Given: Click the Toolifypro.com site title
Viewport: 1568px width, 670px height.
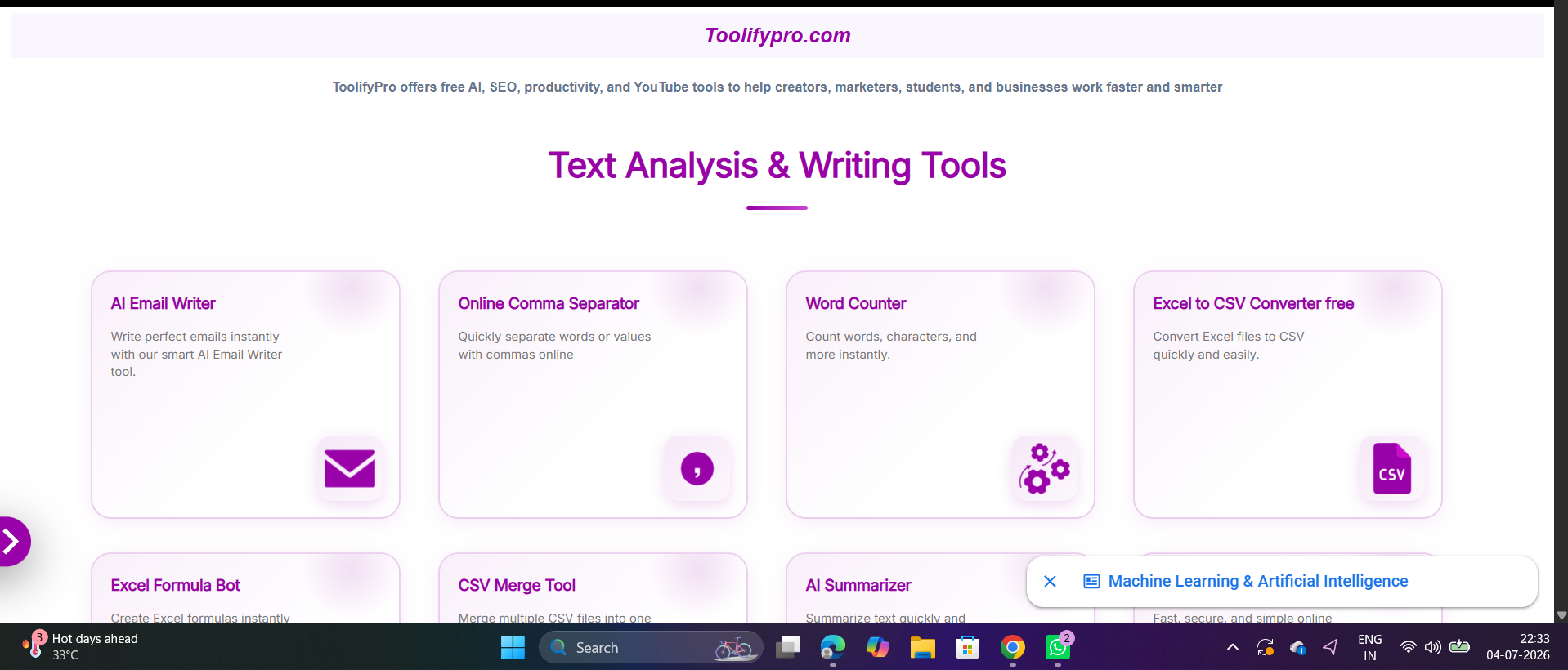Looking at the screenshot, I should coord(777,35).
